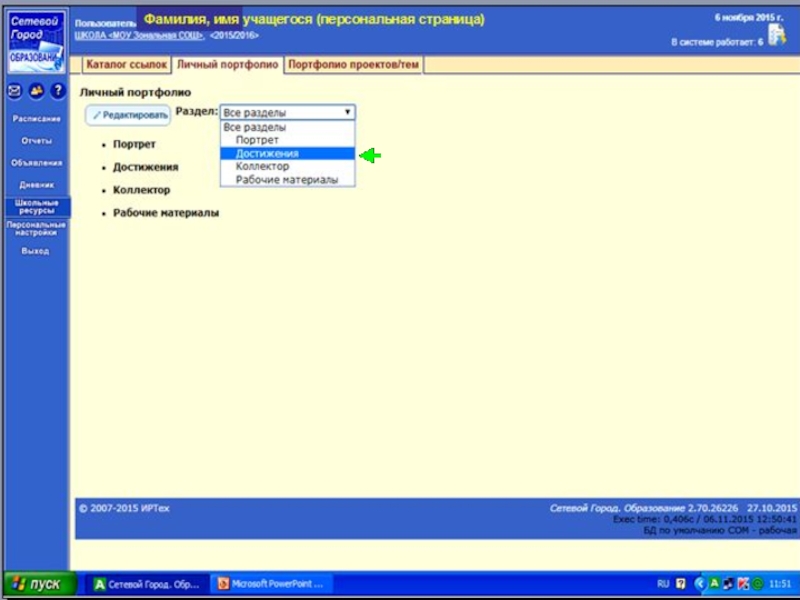The height and width of the screenshot is (600, 800).
Task: Expand the Раздел dropdown arrow
Action: click(347, 113)
